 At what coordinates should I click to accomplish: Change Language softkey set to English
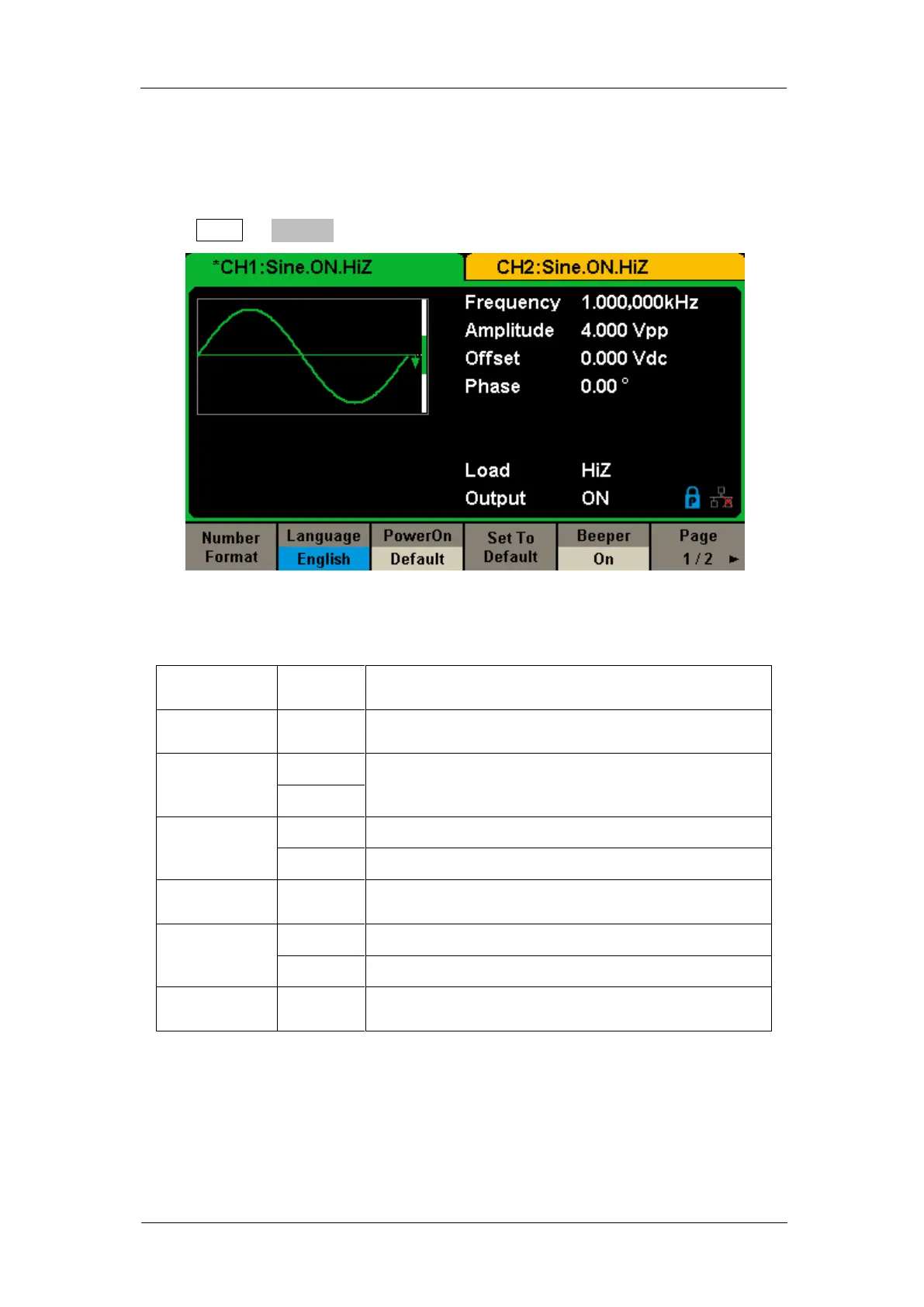point(324,547)
